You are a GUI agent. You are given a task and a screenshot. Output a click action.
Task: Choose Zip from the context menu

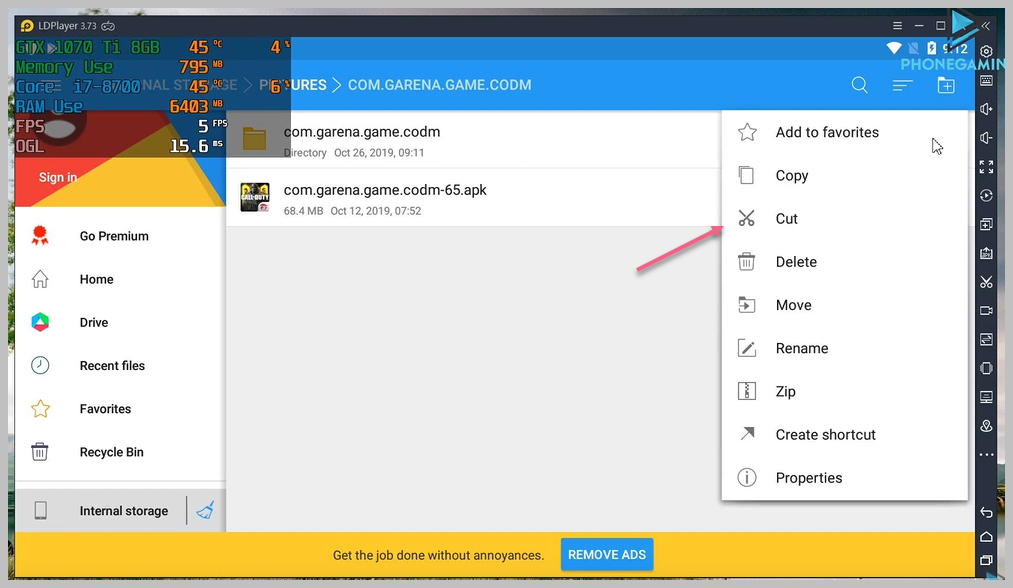pos(844,392)
